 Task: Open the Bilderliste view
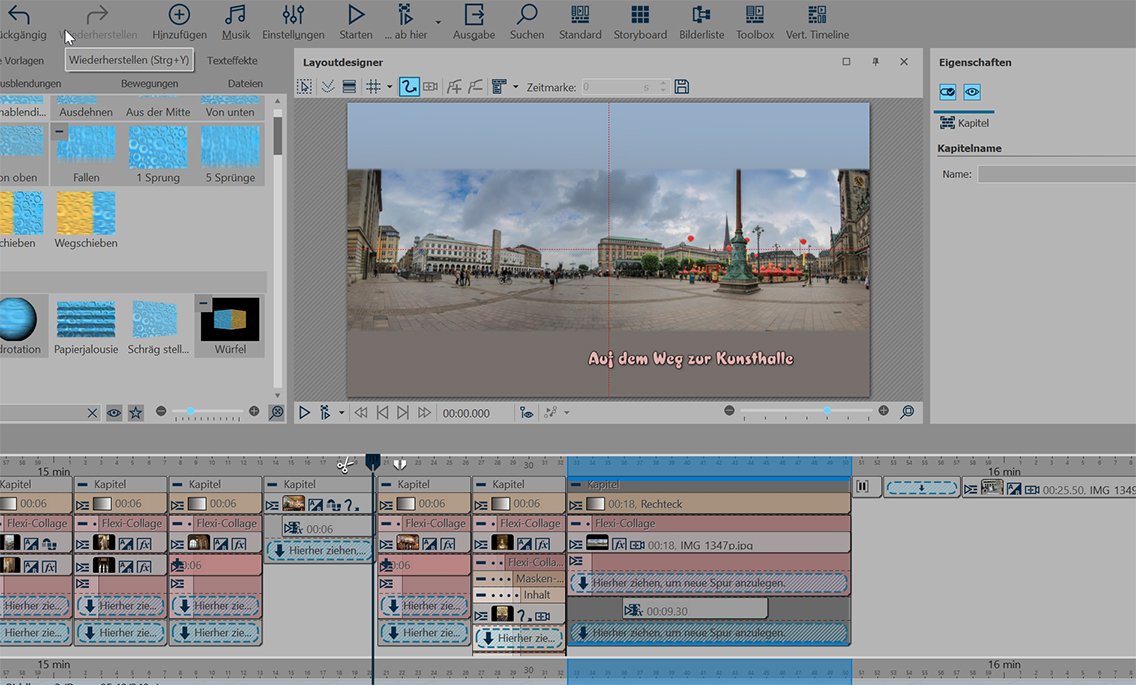pos(701,21)
